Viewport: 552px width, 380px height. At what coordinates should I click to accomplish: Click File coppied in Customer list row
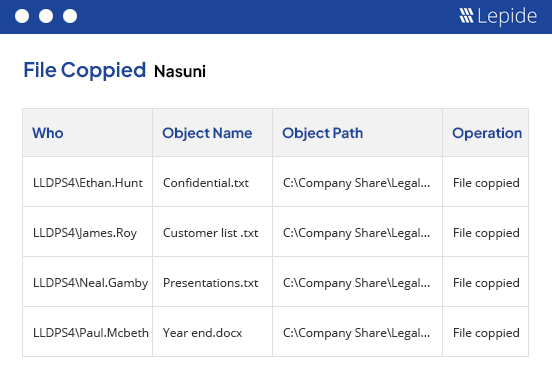tap(486, 233)
